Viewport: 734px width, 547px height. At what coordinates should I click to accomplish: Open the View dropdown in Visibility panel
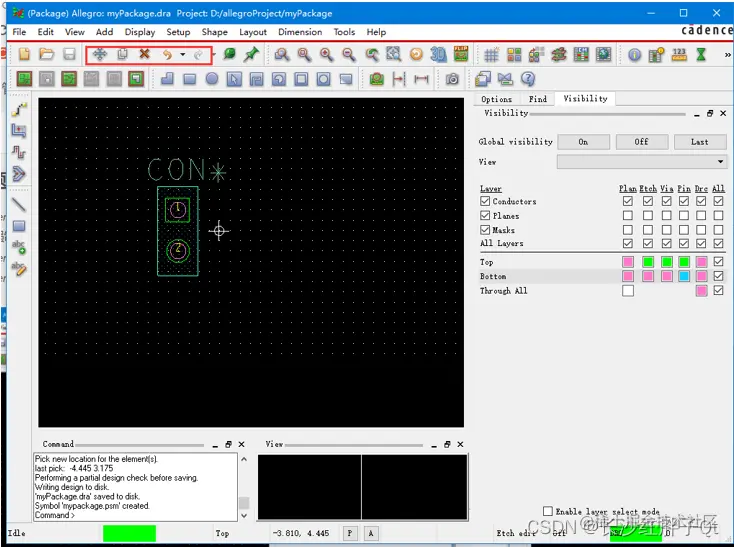pyautogui.click(x=642, y=162)
